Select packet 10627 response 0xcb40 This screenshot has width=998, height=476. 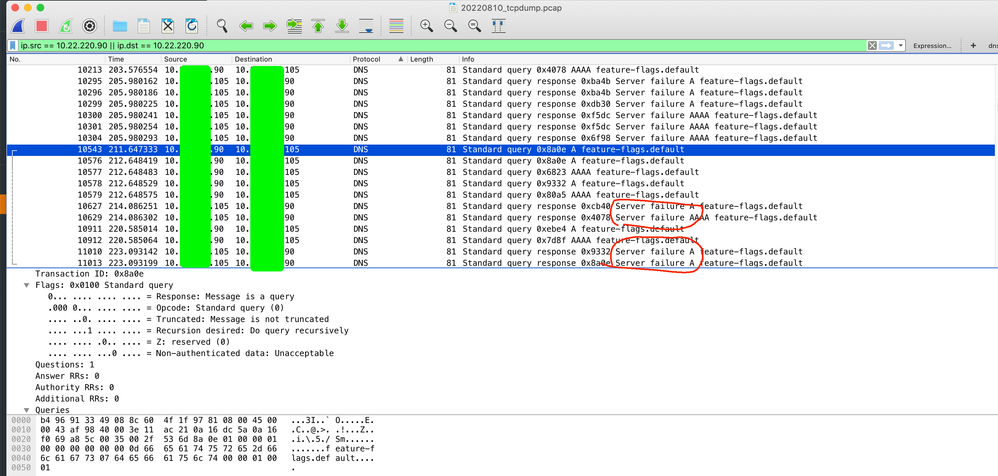502,206
